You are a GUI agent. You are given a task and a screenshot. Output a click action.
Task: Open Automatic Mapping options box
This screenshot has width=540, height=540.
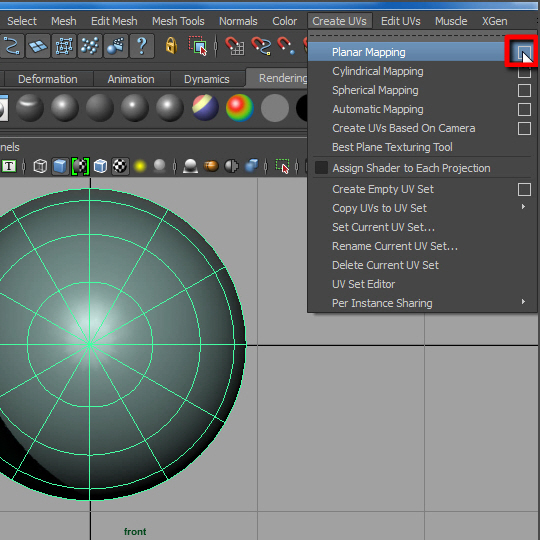pos(524,110)
